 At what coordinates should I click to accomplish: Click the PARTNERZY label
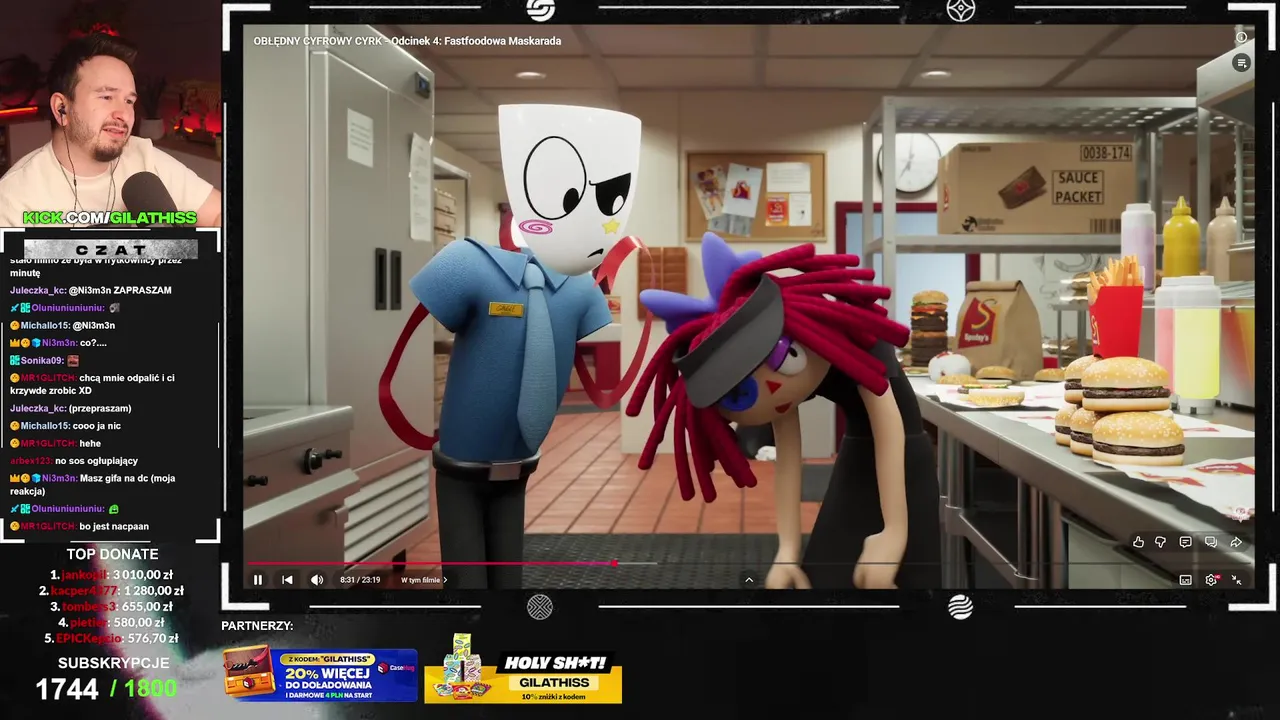257,626
